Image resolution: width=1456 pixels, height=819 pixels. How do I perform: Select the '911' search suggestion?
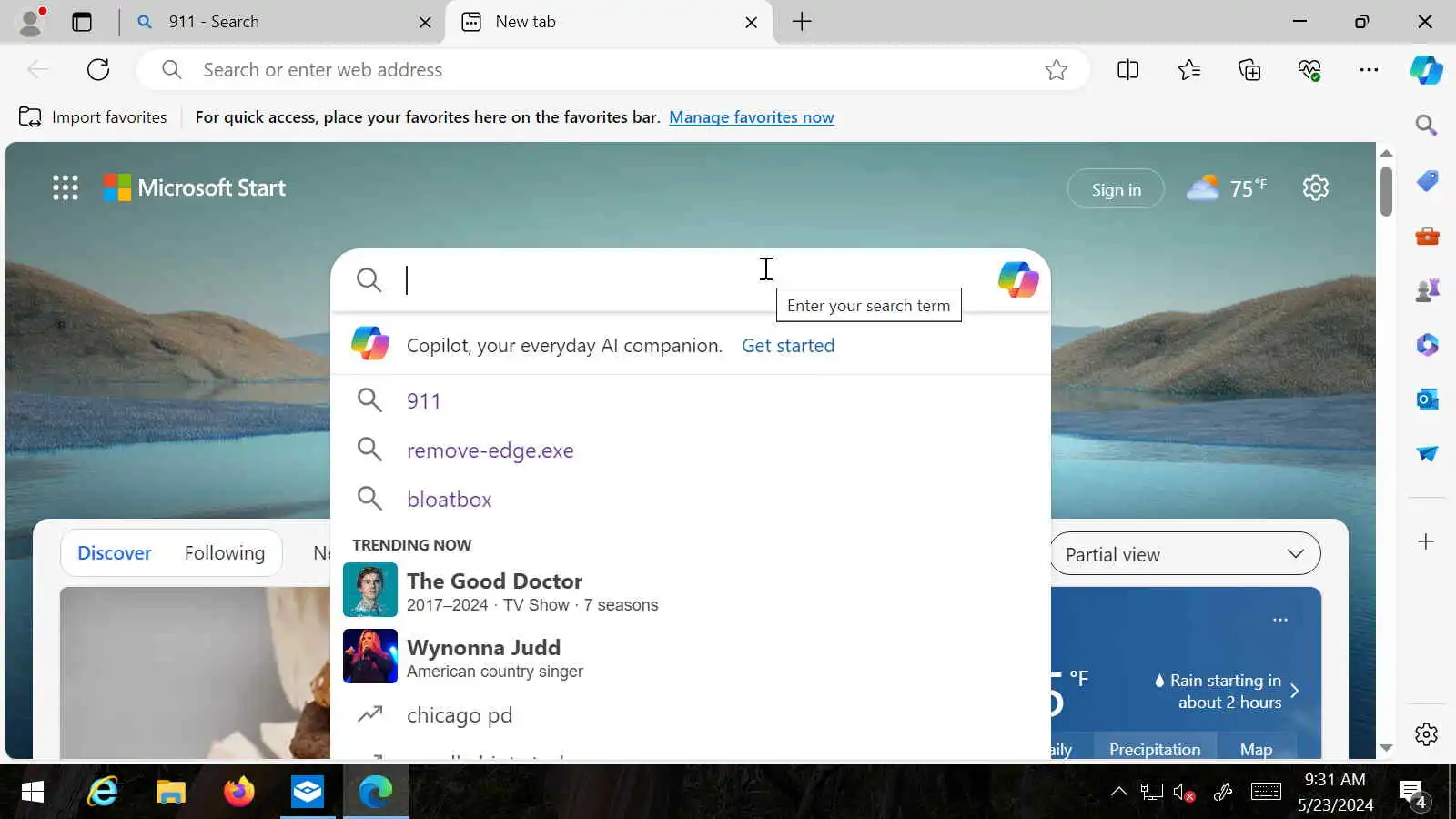[x=691, y=400]
